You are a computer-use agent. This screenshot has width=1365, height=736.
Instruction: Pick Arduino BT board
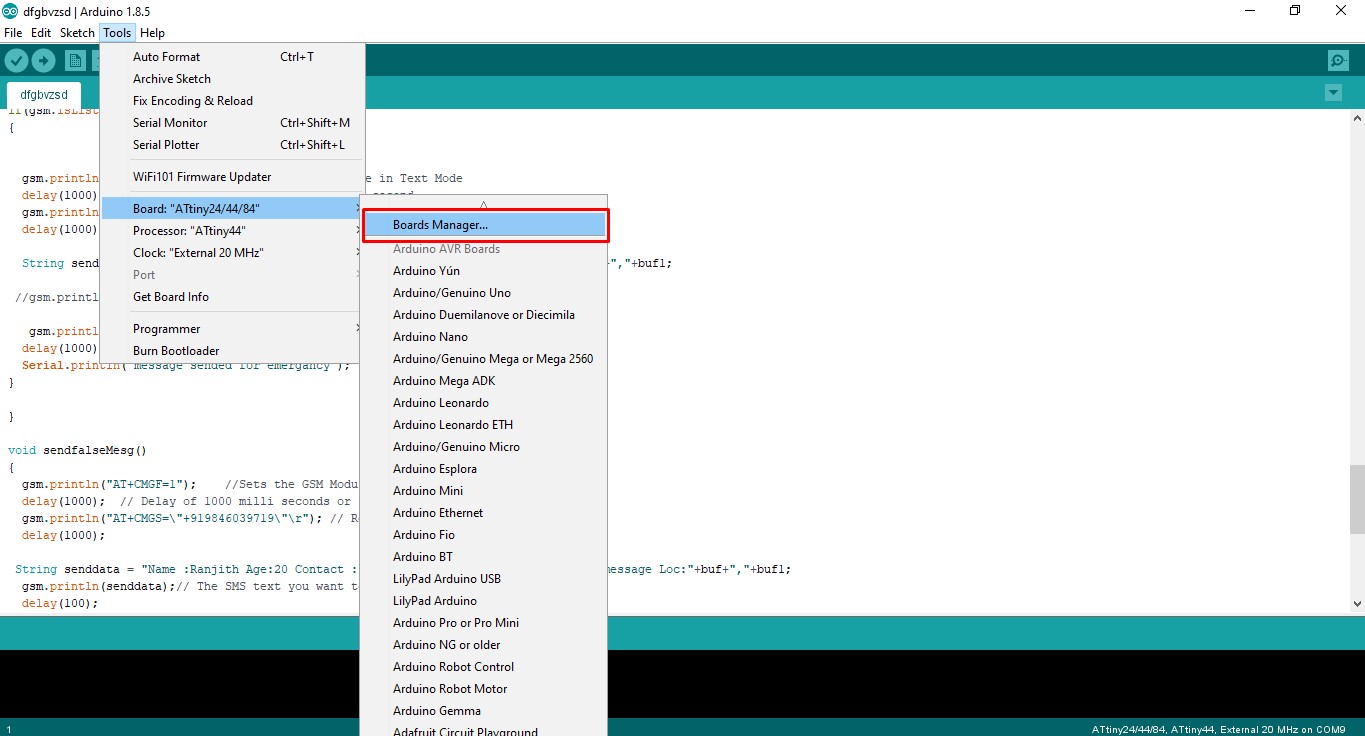point(484,557)
